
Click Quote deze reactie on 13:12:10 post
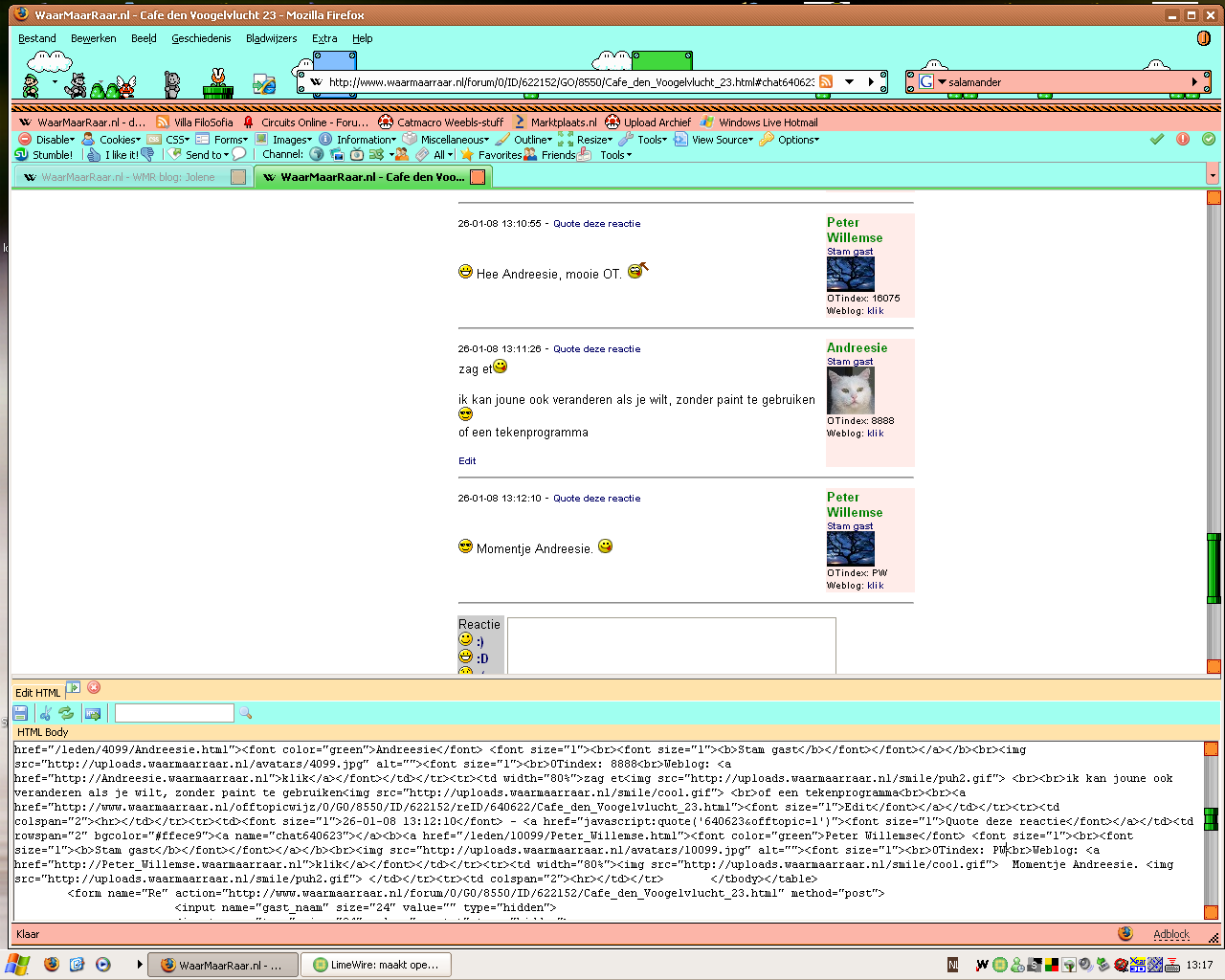tap(596, 499)
